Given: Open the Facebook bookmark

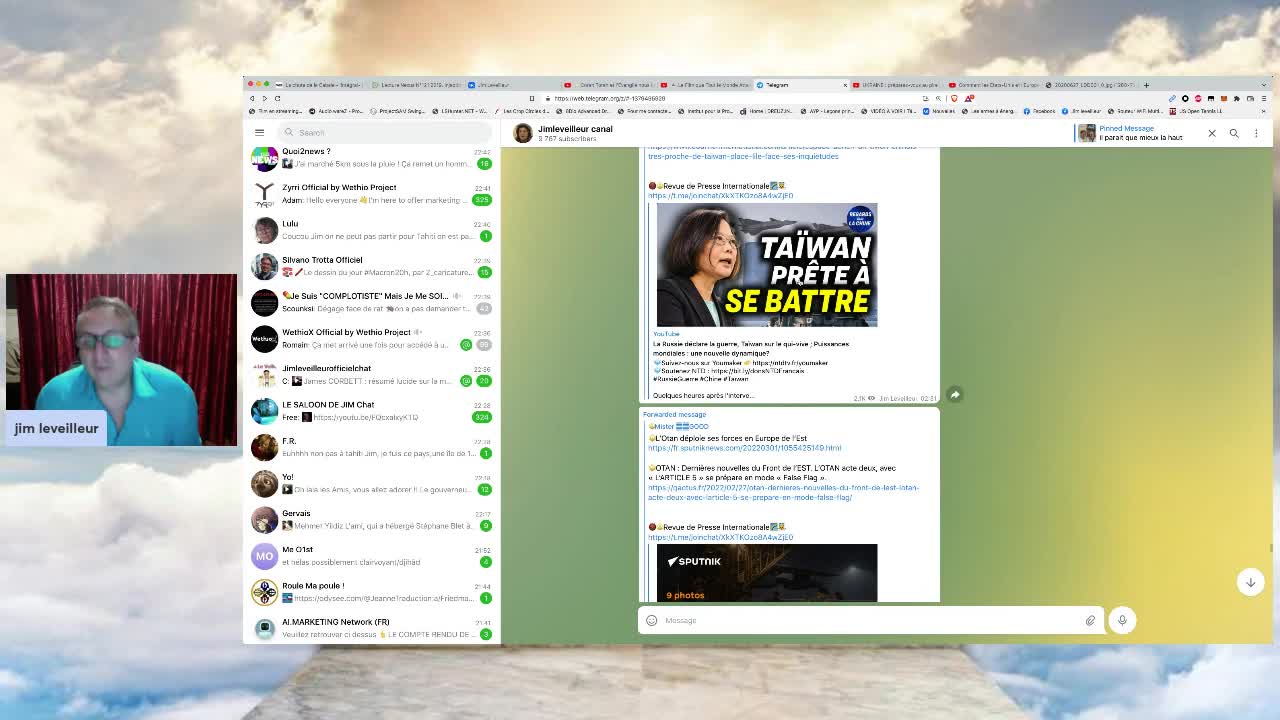Looking at the screenshot, I should click(x=1041, y=111).
